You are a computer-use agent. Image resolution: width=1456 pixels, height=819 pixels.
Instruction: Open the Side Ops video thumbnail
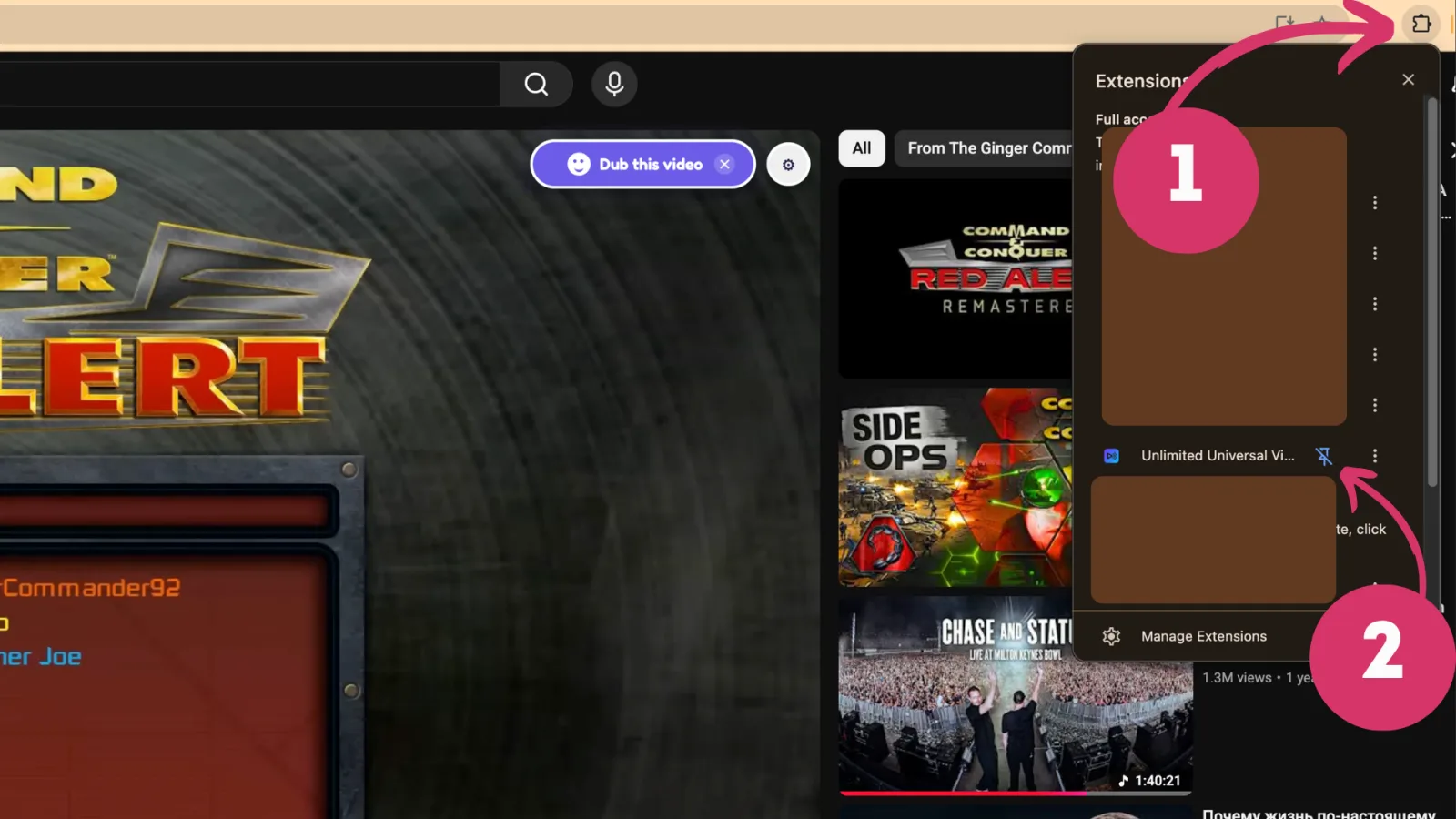pyautogui.click(x=955, y=488)
